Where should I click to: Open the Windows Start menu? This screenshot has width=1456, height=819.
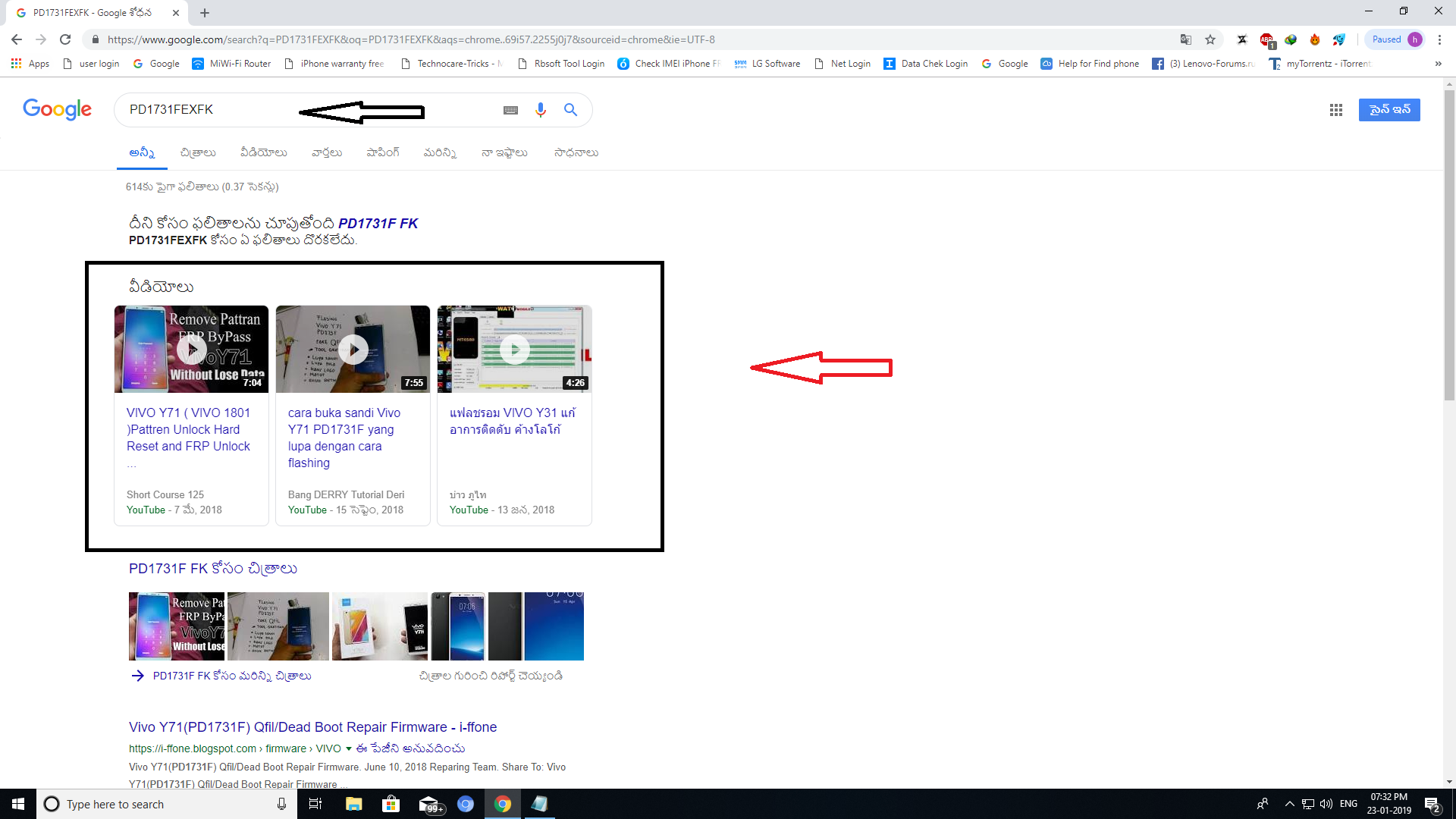(18, 804)
